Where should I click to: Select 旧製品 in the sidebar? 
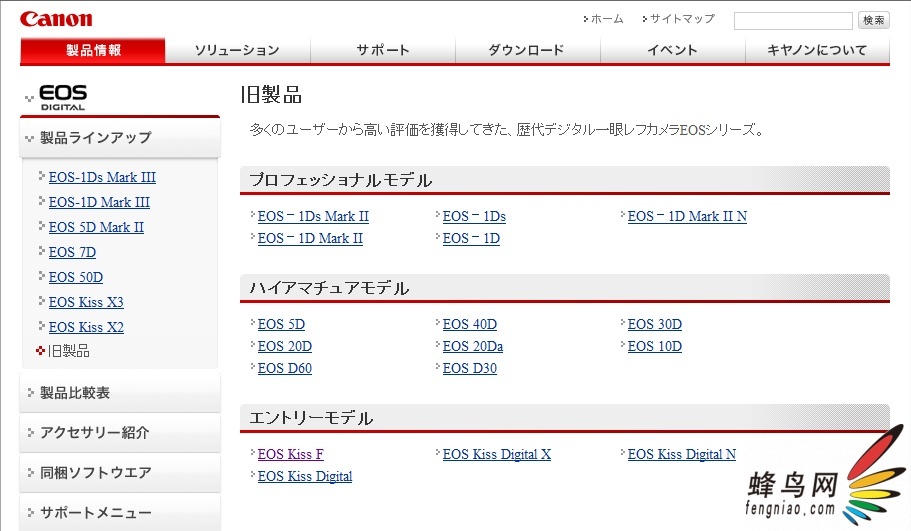click(69, 351)
